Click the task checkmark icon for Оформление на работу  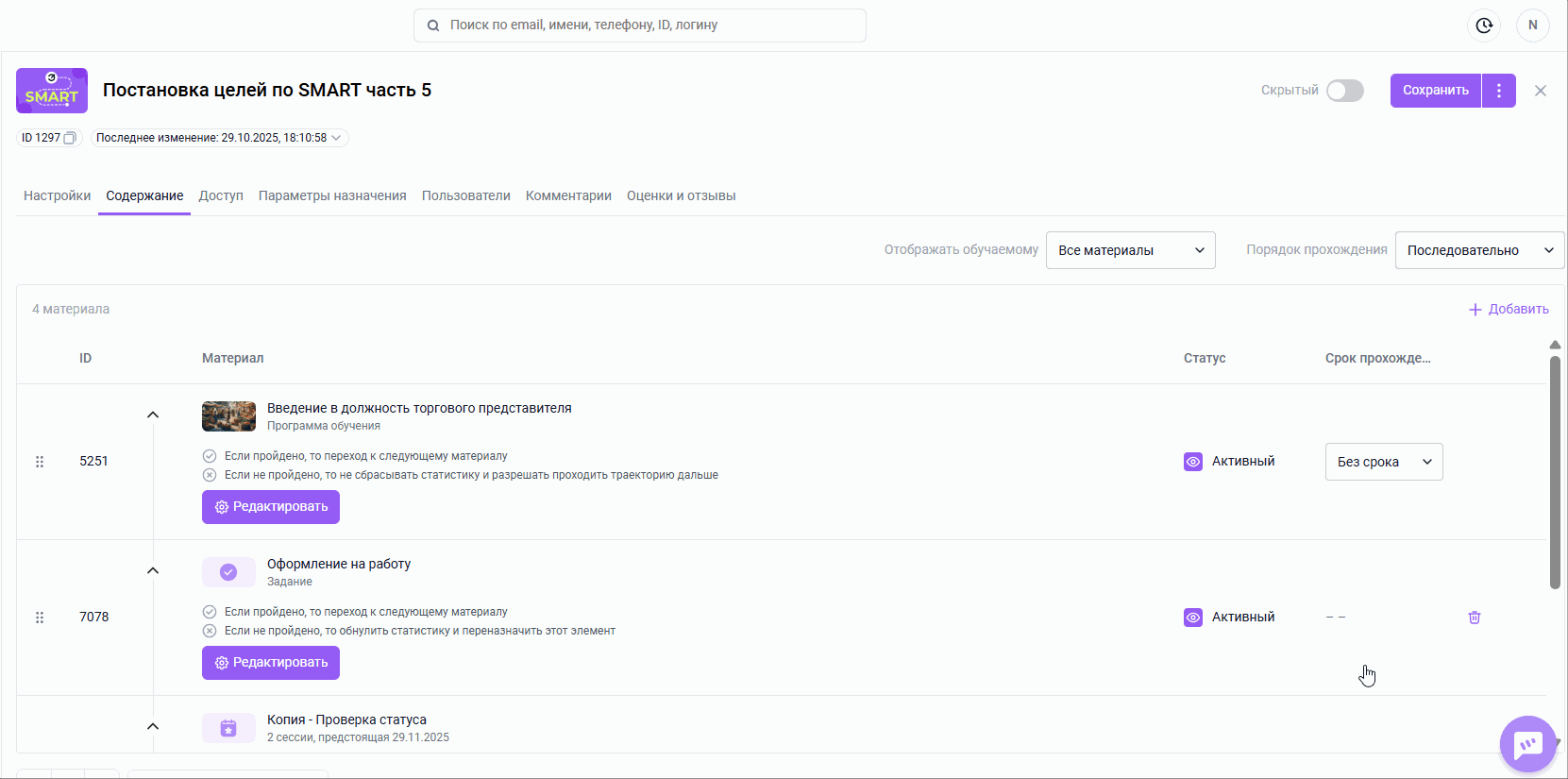pyautogui.click(x=228, y=572)
